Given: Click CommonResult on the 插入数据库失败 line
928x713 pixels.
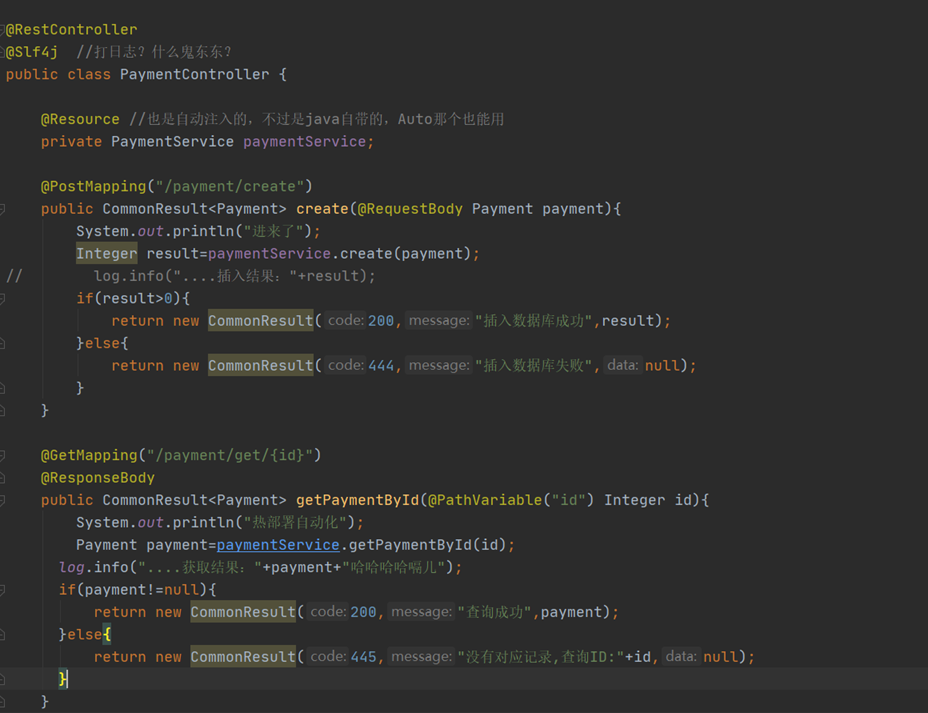Looking at the screenshot, I should click(x=260, y=366).
